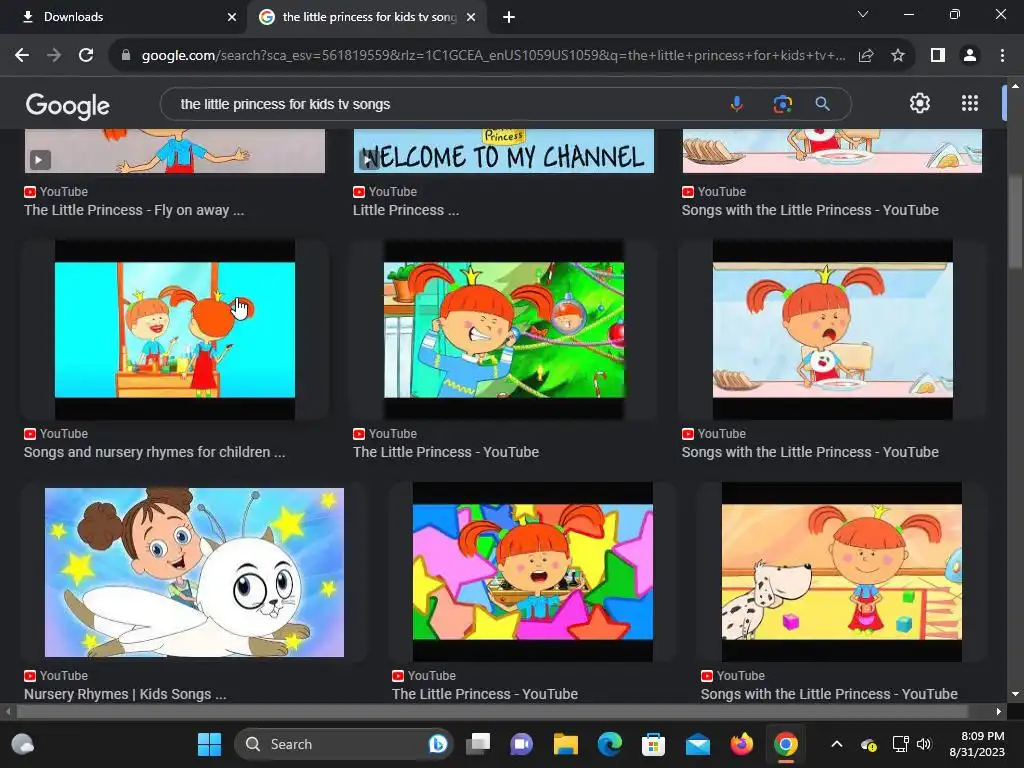Reload the current page

tap(86, 56)
